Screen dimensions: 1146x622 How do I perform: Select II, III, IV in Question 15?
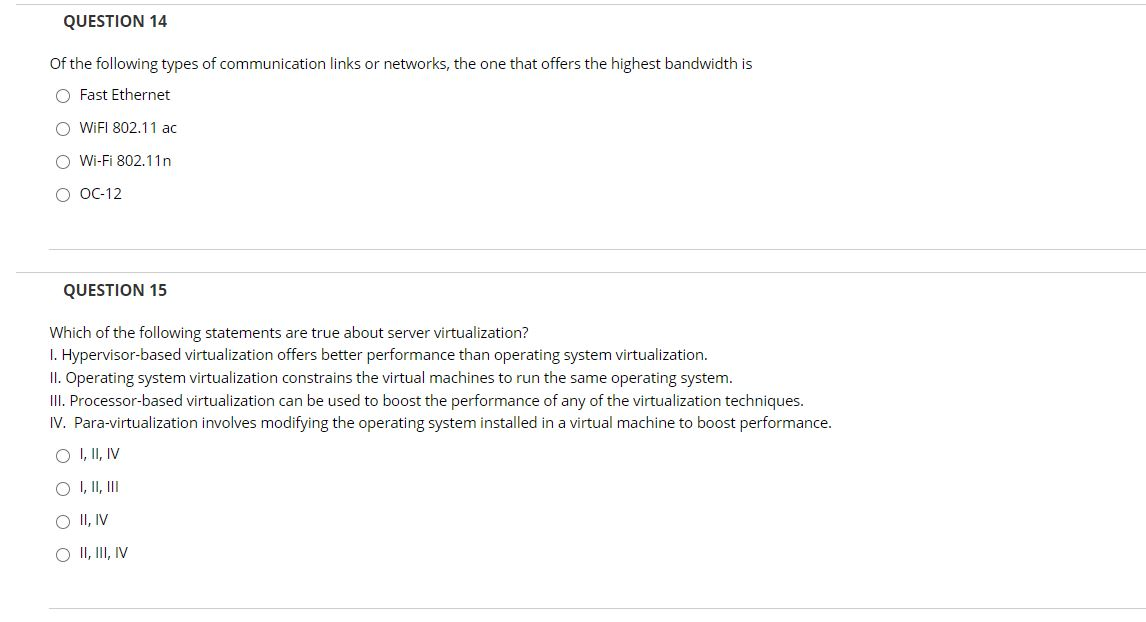[x=63, y=554]
